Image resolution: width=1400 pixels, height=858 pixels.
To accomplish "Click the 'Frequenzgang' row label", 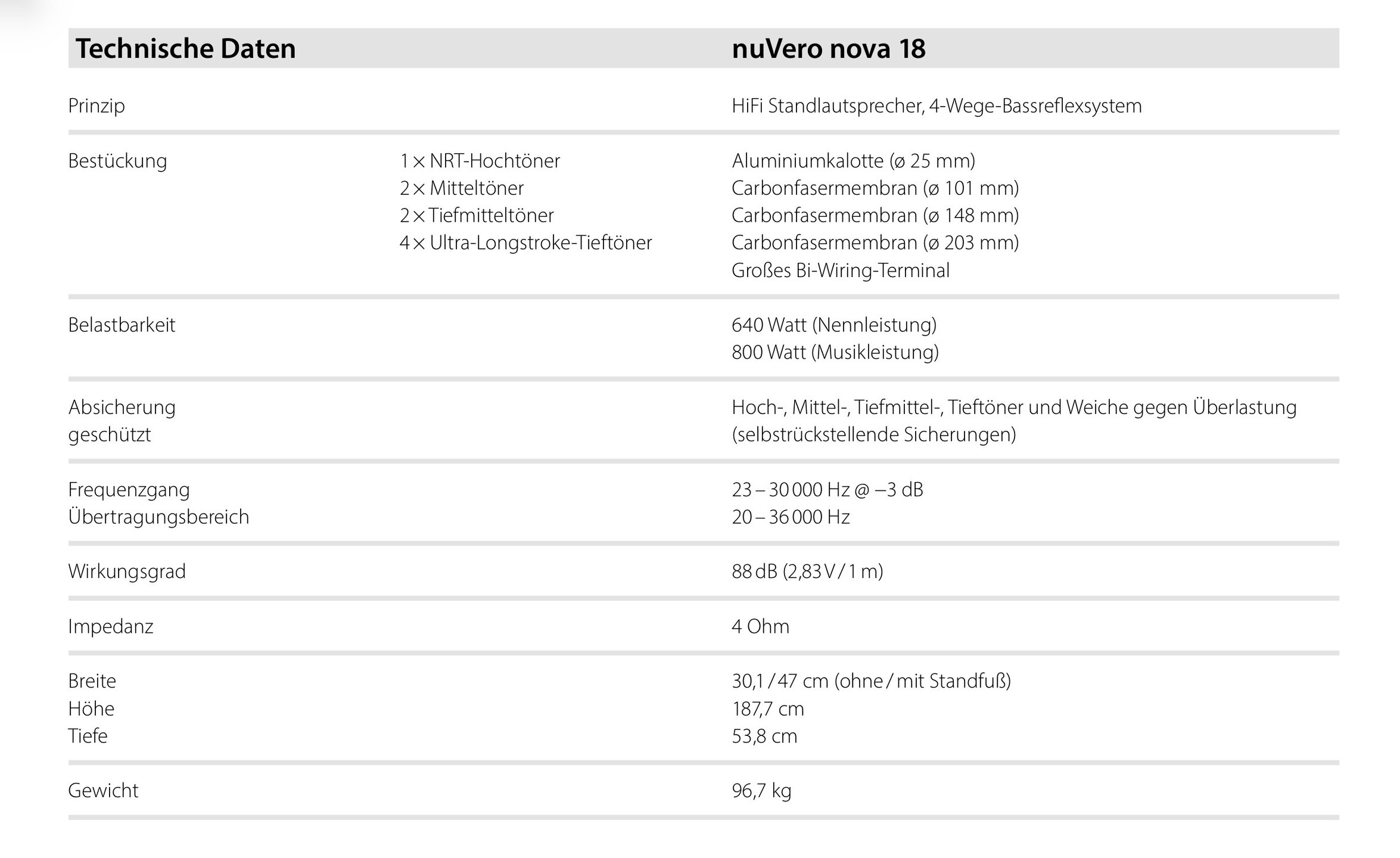I will pos(129,489).
